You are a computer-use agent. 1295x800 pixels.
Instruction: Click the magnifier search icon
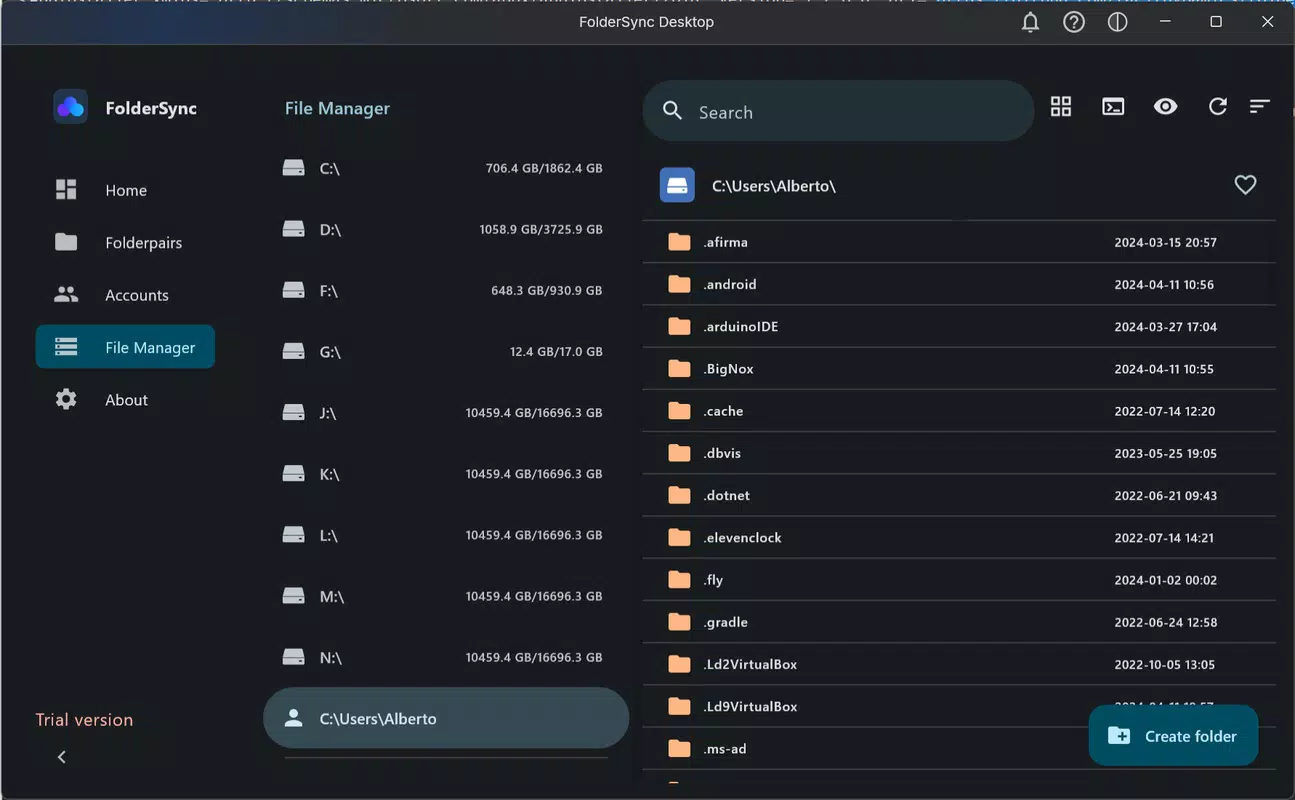(x=673, y=111)
